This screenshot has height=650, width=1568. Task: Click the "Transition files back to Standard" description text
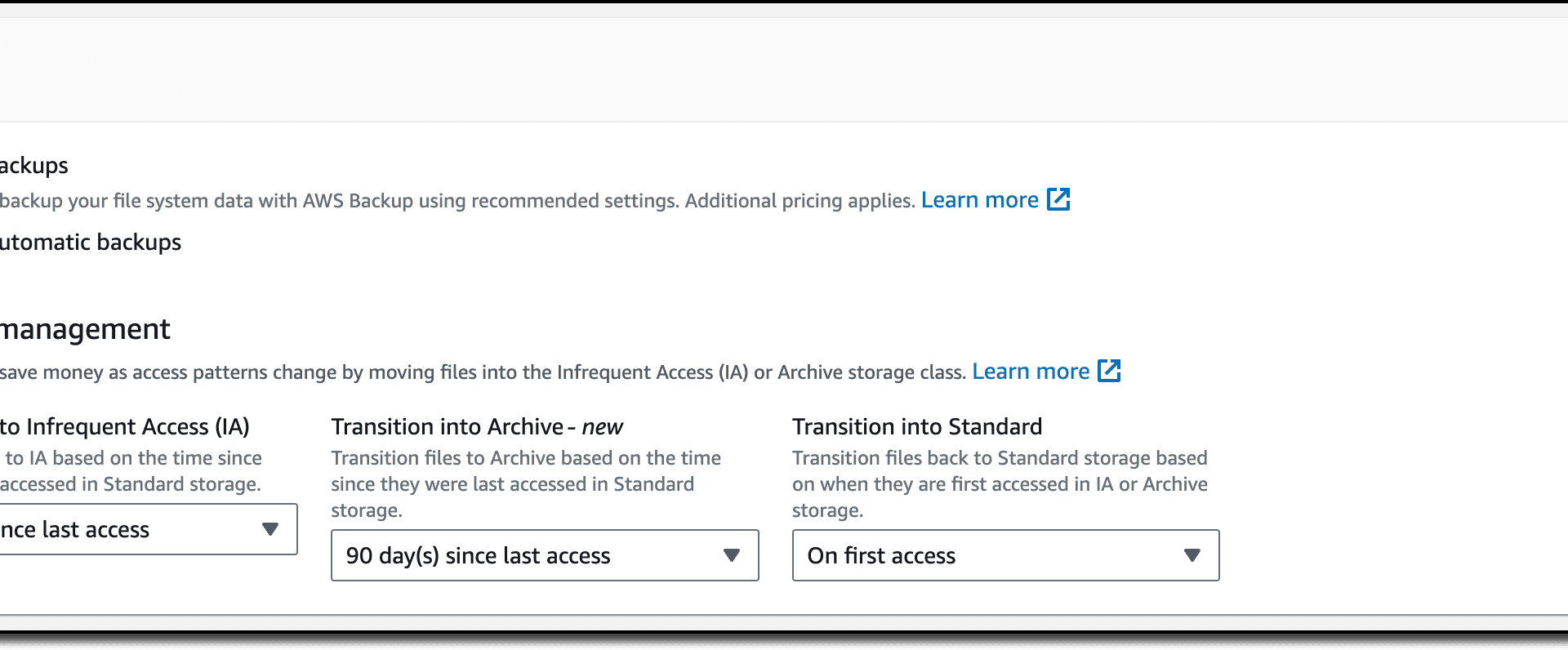coord(1000,484)
